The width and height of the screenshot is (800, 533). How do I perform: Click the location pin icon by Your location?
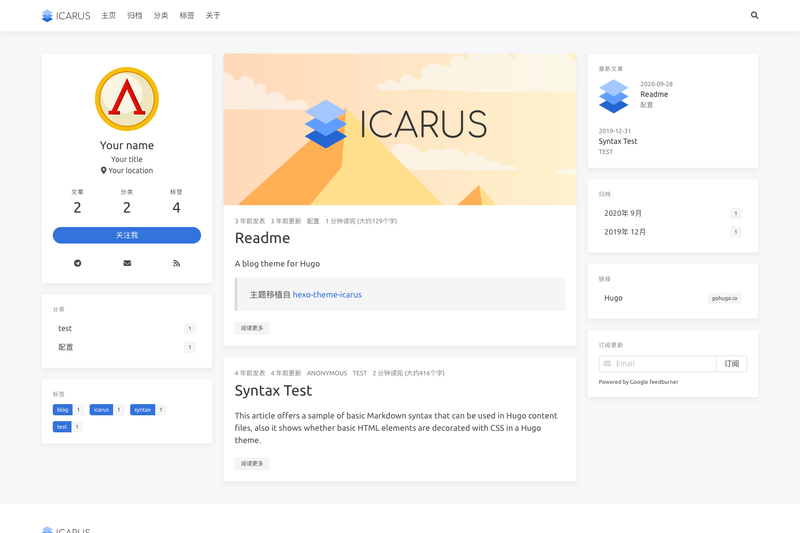(104, 170)
